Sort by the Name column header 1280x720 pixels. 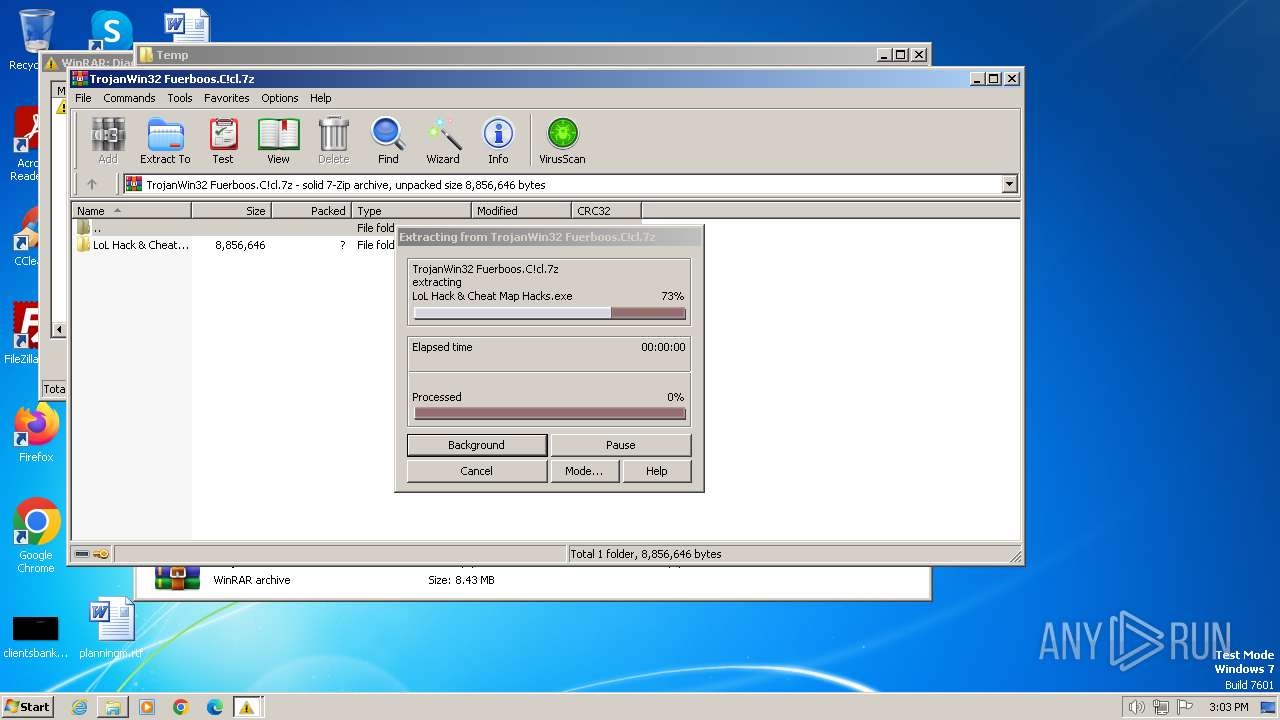(x=131, y=211)
